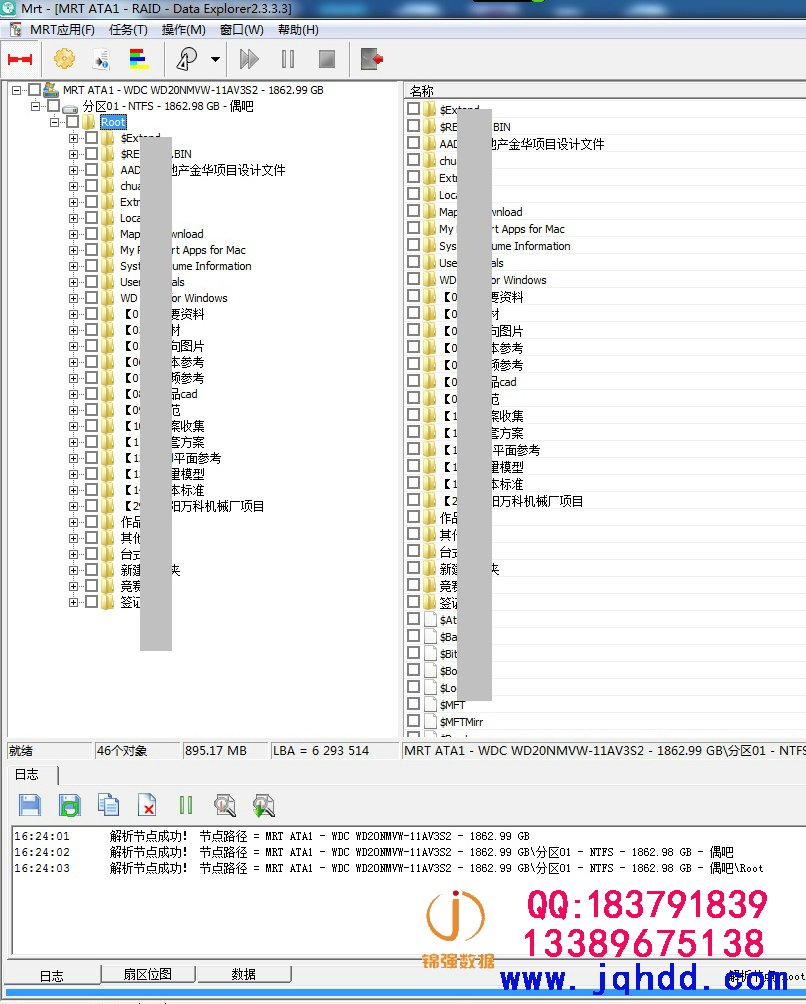
Task: Expand tree folder ending 万科机械厂项目
Action: coord(74,506)
